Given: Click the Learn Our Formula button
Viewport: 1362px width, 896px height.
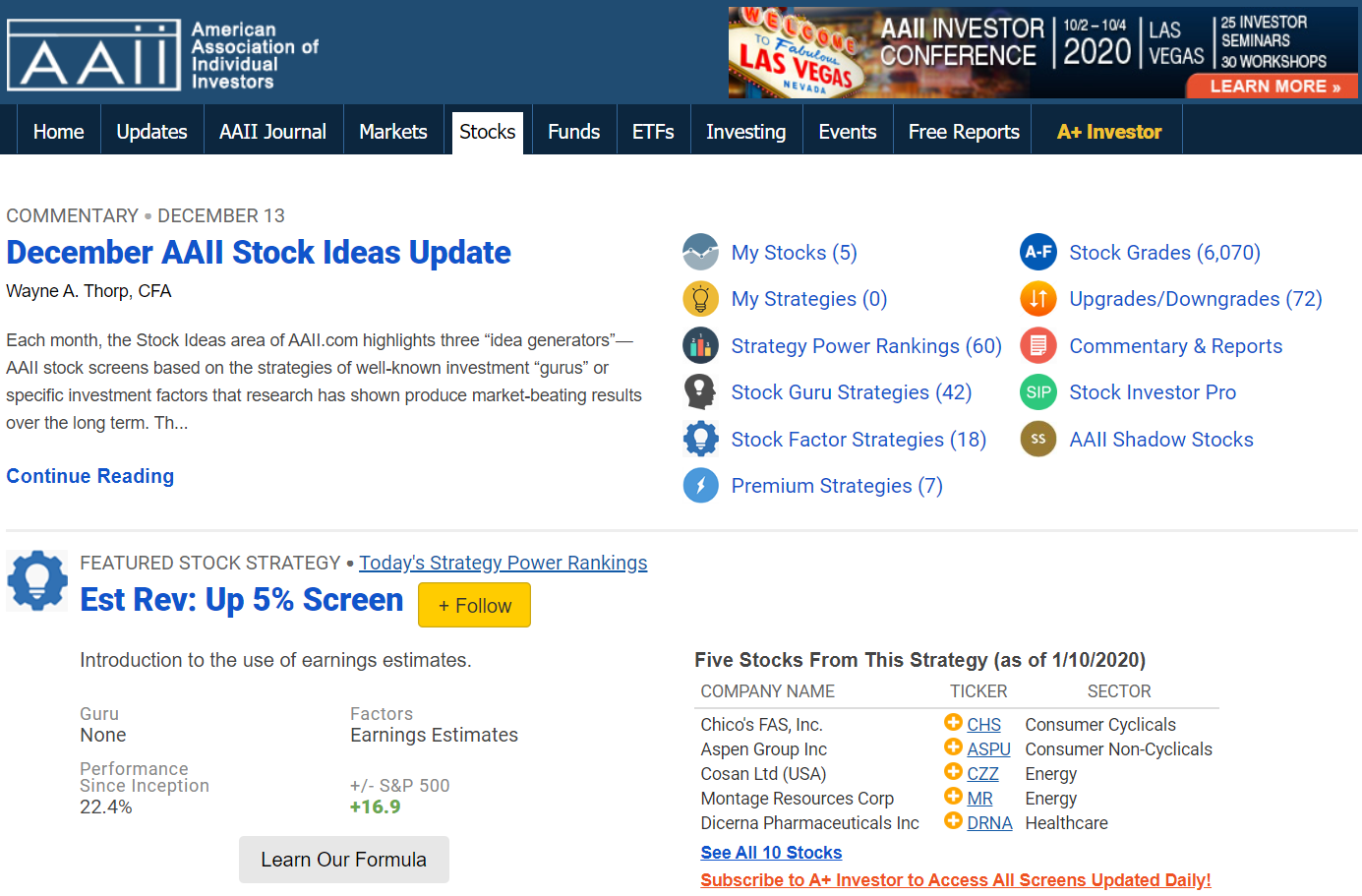Looking at the screenshot, I should pos(343,860).
